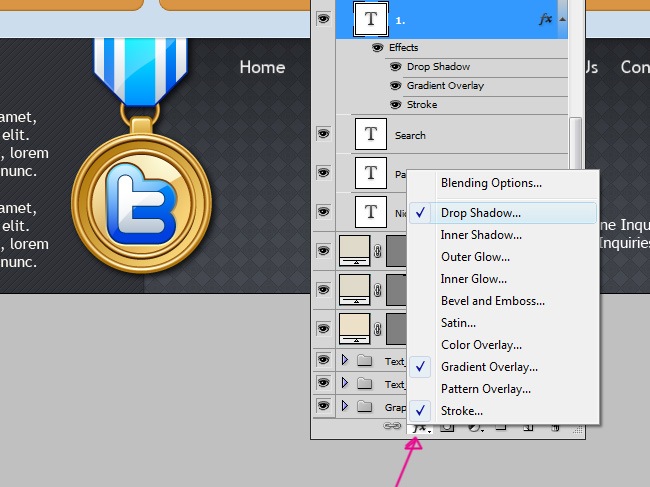The height and width of the screenshot is (487, 650).
Task: Expand the Grap group triangle
Action: (344, 406)
